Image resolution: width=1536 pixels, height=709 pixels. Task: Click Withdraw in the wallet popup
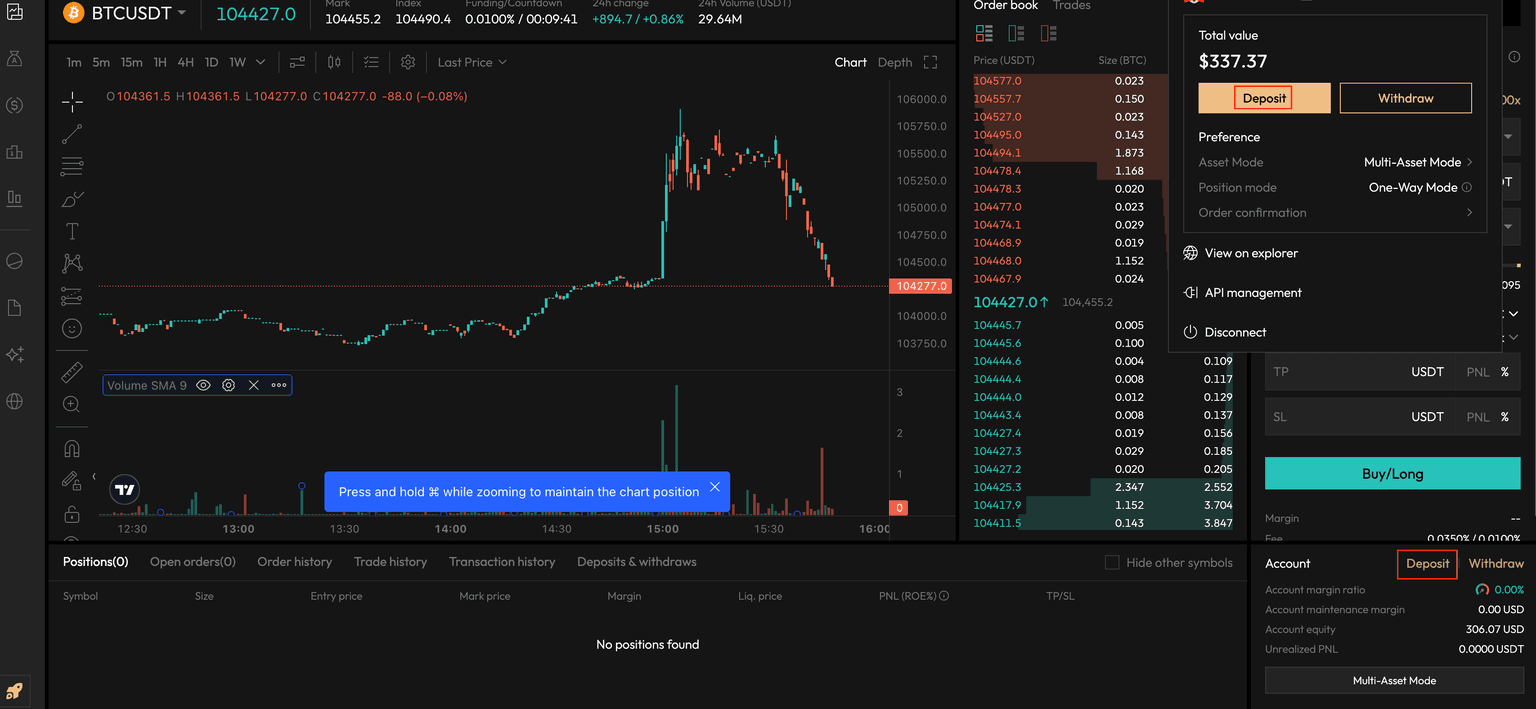(1405, 98)
